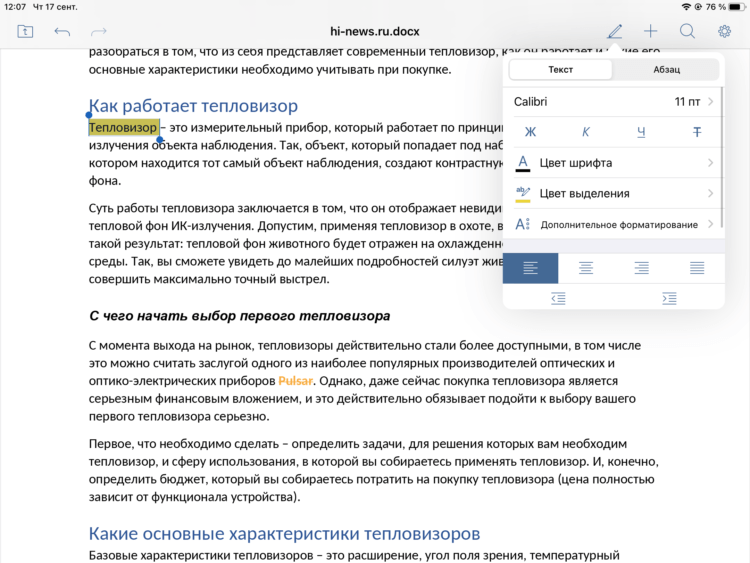
Task: Tap the 12:07 clock in status bar
Action: [14, 7]
